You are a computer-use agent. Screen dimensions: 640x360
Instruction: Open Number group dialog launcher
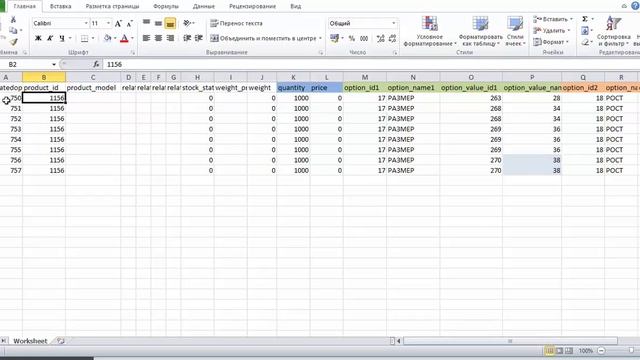pyautogui.click(x=395, y=53)
